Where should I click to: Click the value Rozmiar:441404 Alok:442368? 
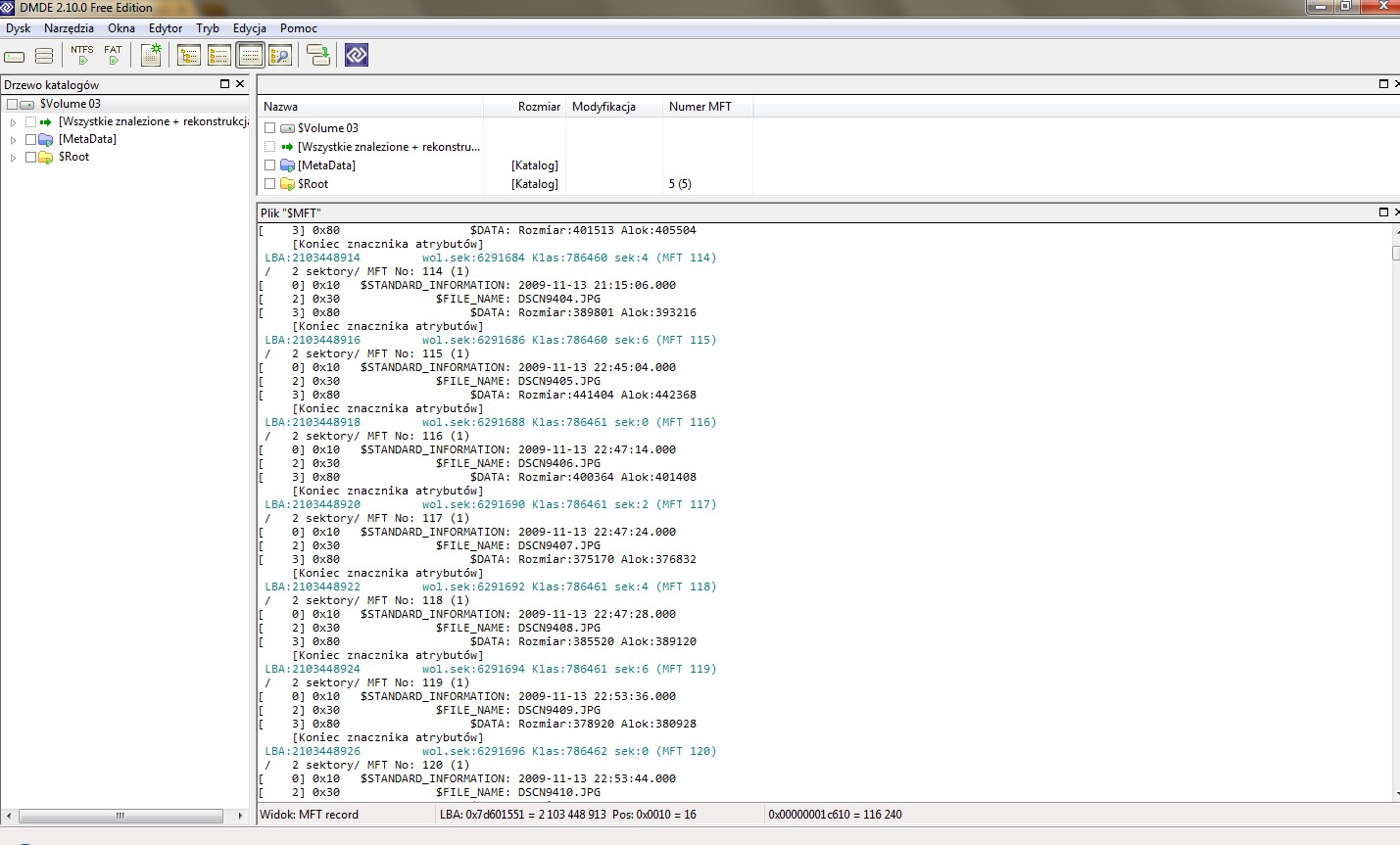[x=607, y=395]
